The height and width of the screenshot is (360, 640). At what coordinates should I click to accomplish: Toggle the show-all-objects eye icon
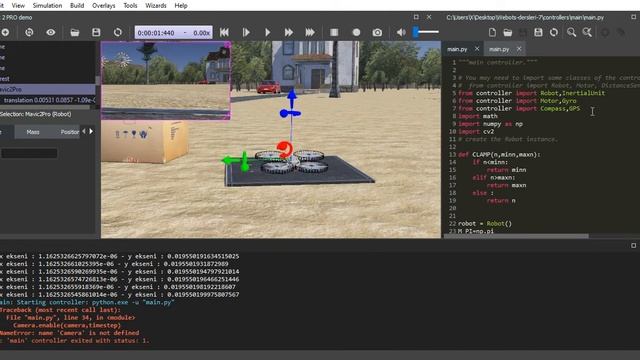click(x=51, y=32)
